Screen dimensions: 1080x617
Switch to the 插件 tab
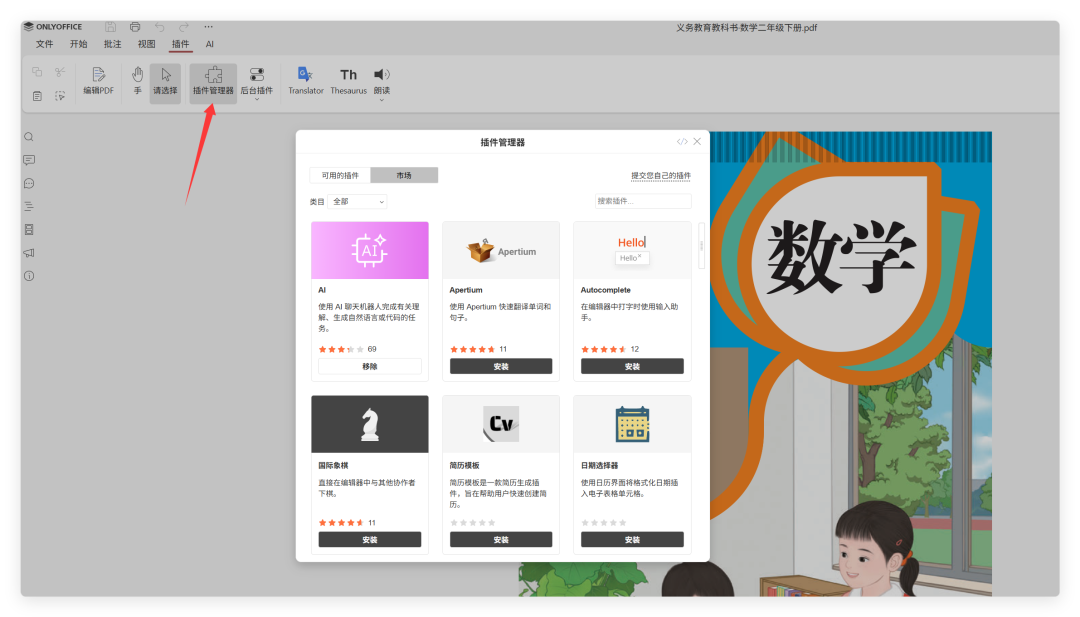[180, 44]
